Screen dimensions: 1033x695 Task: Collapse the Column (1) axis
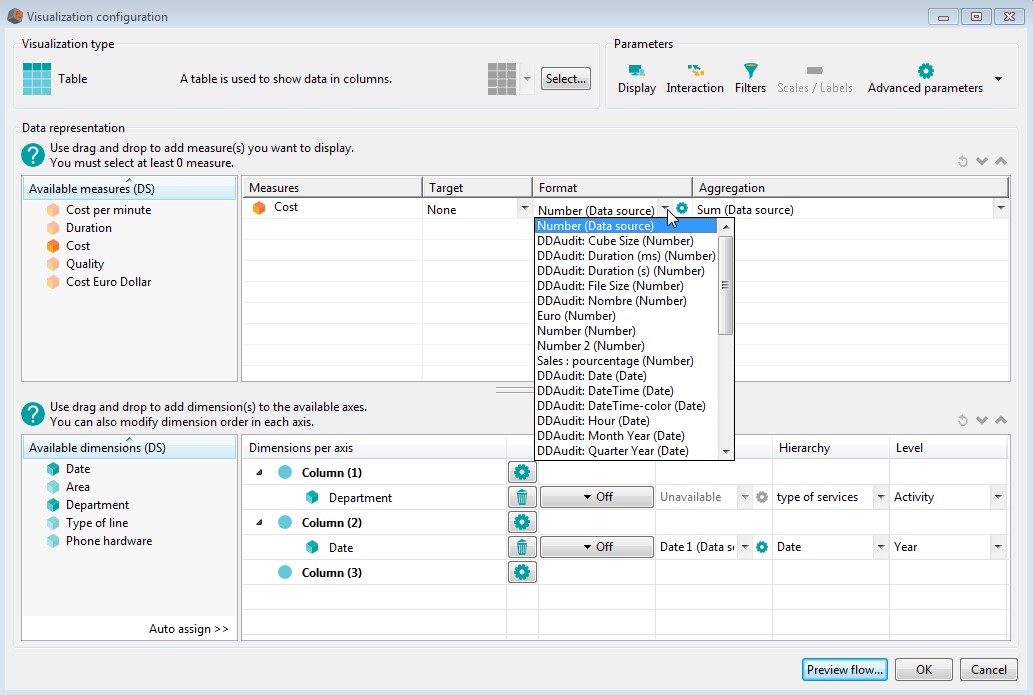pos(260,472)
